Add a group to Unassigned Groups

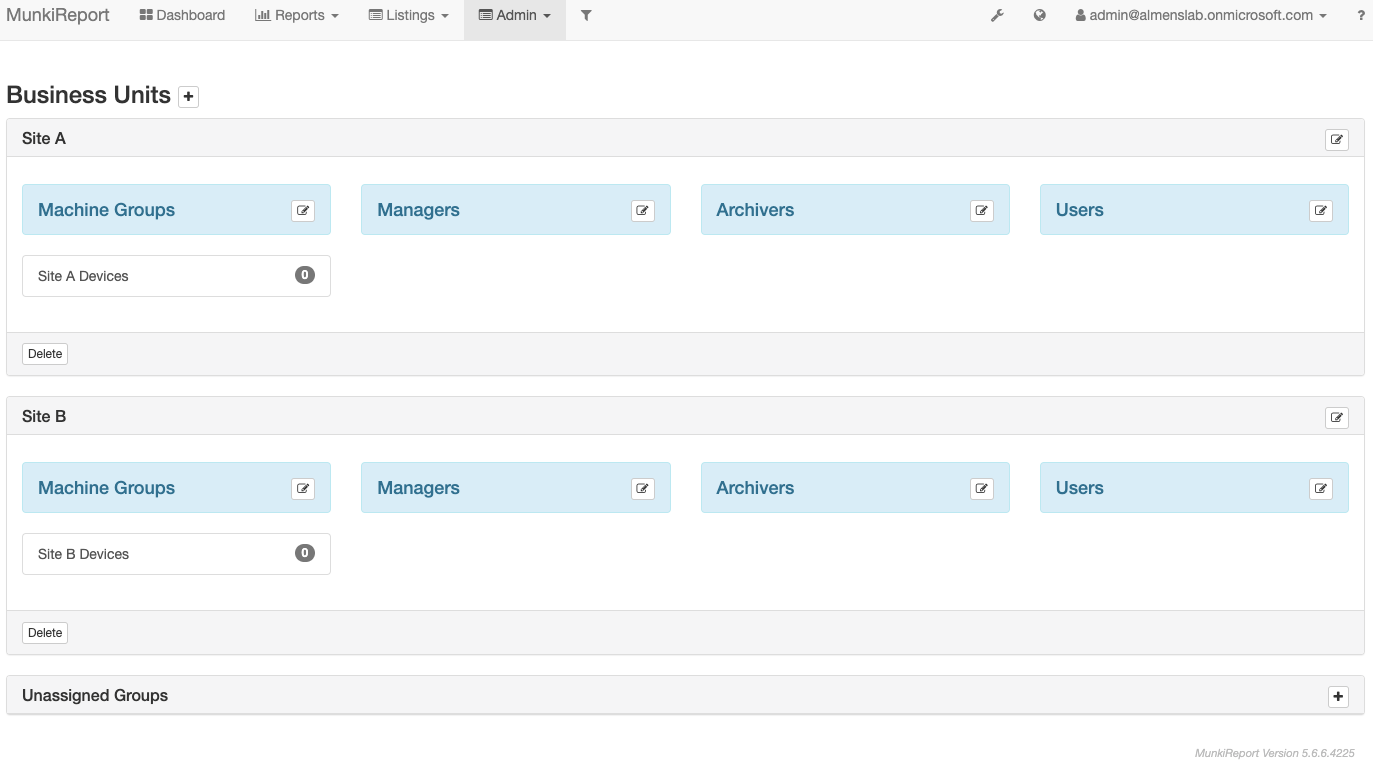pos(1338,697)
